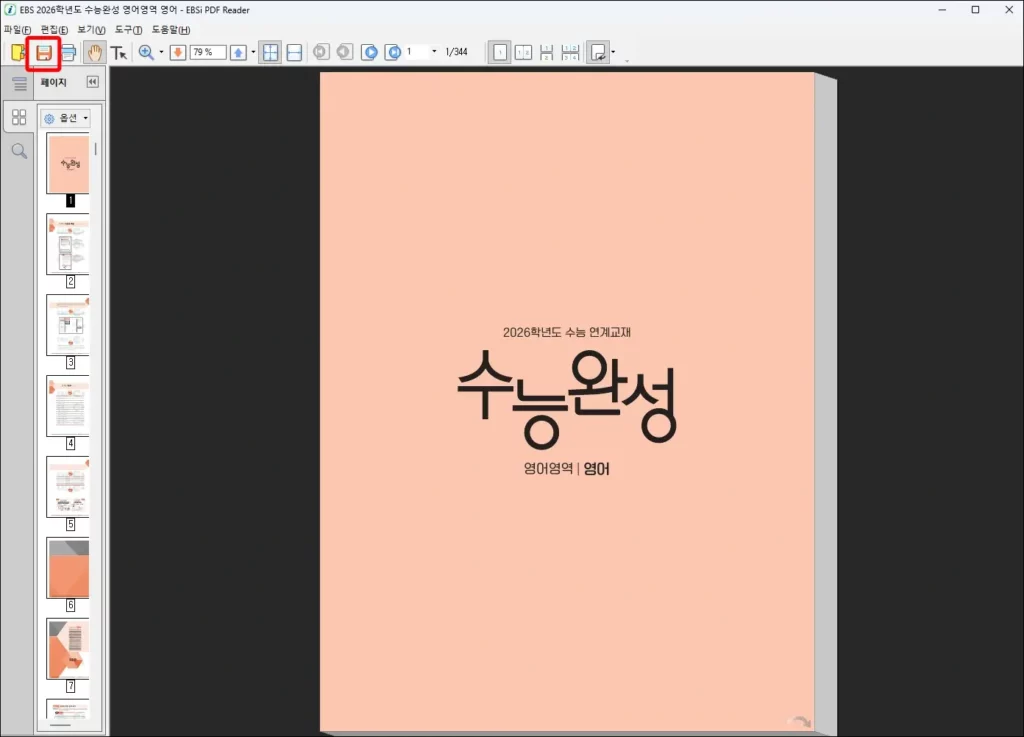Go to the previous page icon
The width and height of the screenshot is (1024, 737).
click(x=345, y=52)
